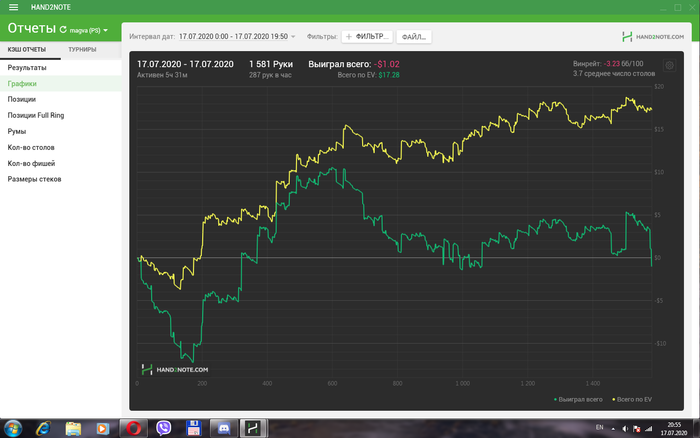Open the Windows Start button

(12, 429)
